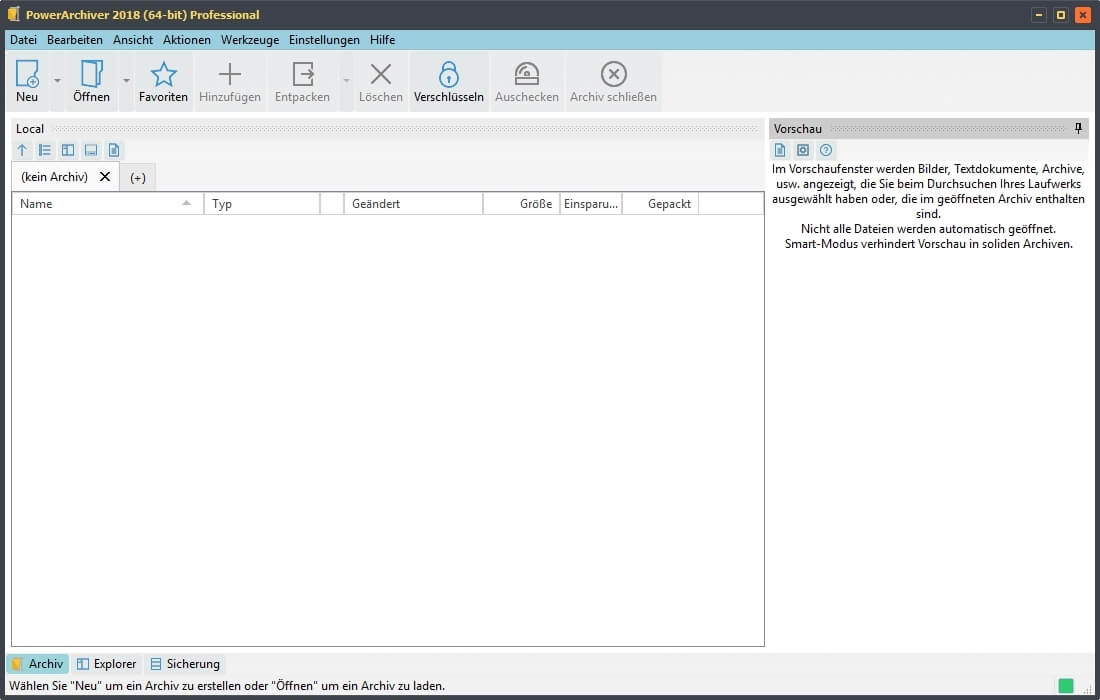Click the help icon in Vorschau panel

point(826,150)
